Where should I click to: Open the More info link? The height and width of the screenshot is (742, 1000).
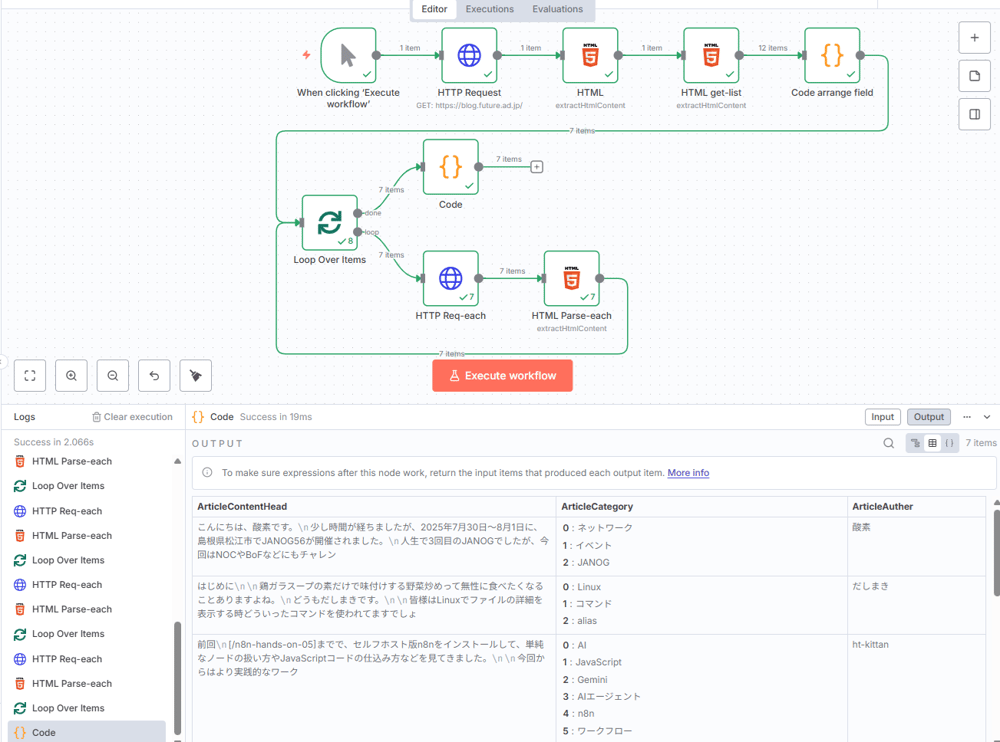click(x=688, y=473)
